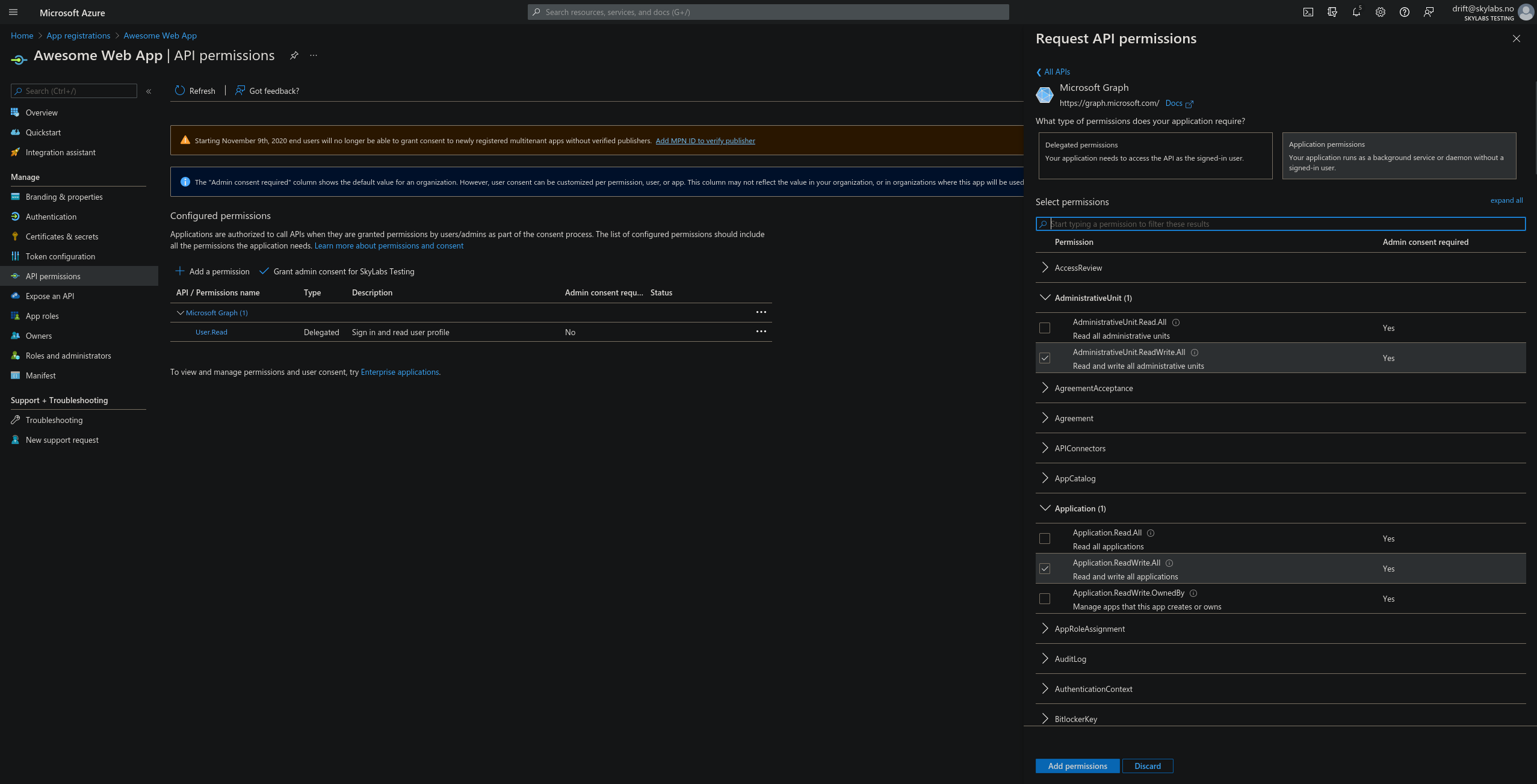The width and height of the screenshot is (1537, 784).
Task: Open Cloud Shell from the top bar
Action: 1308,12
